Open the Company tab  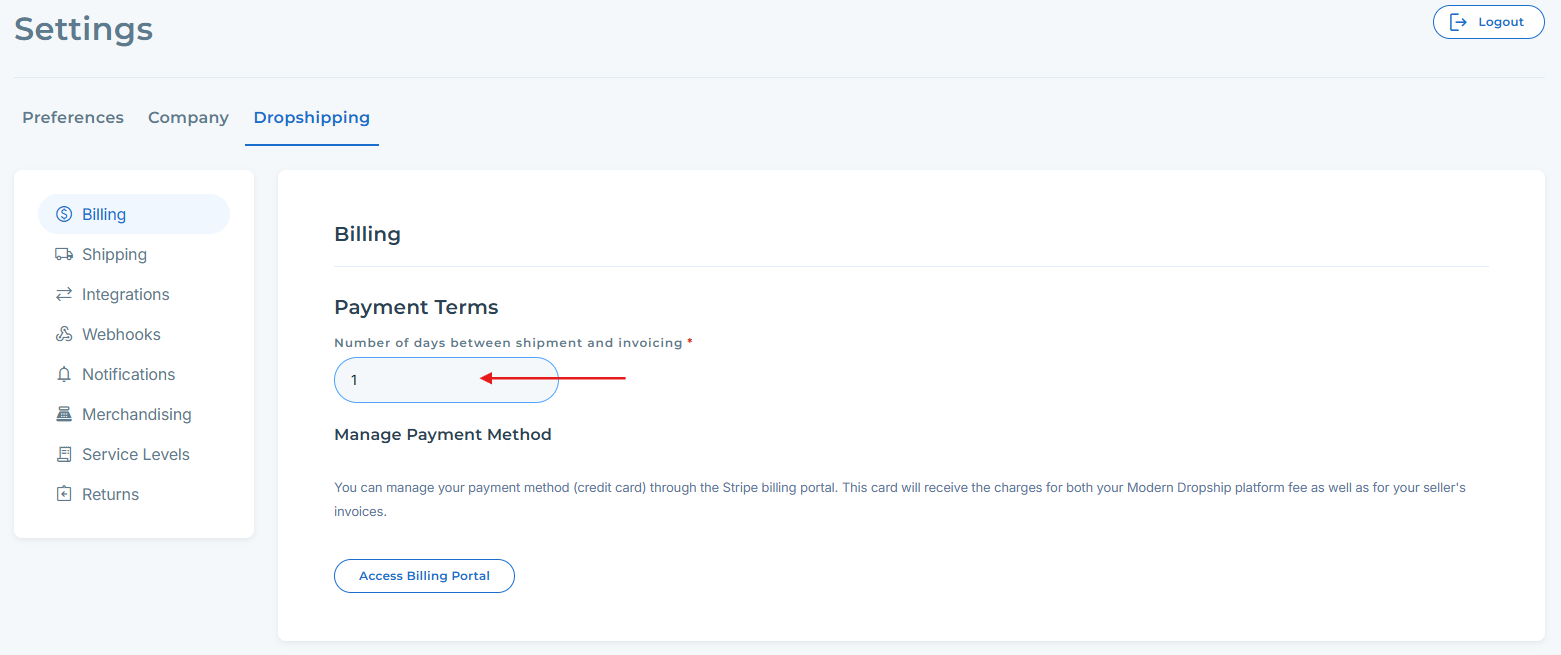(x=188, y=118)
